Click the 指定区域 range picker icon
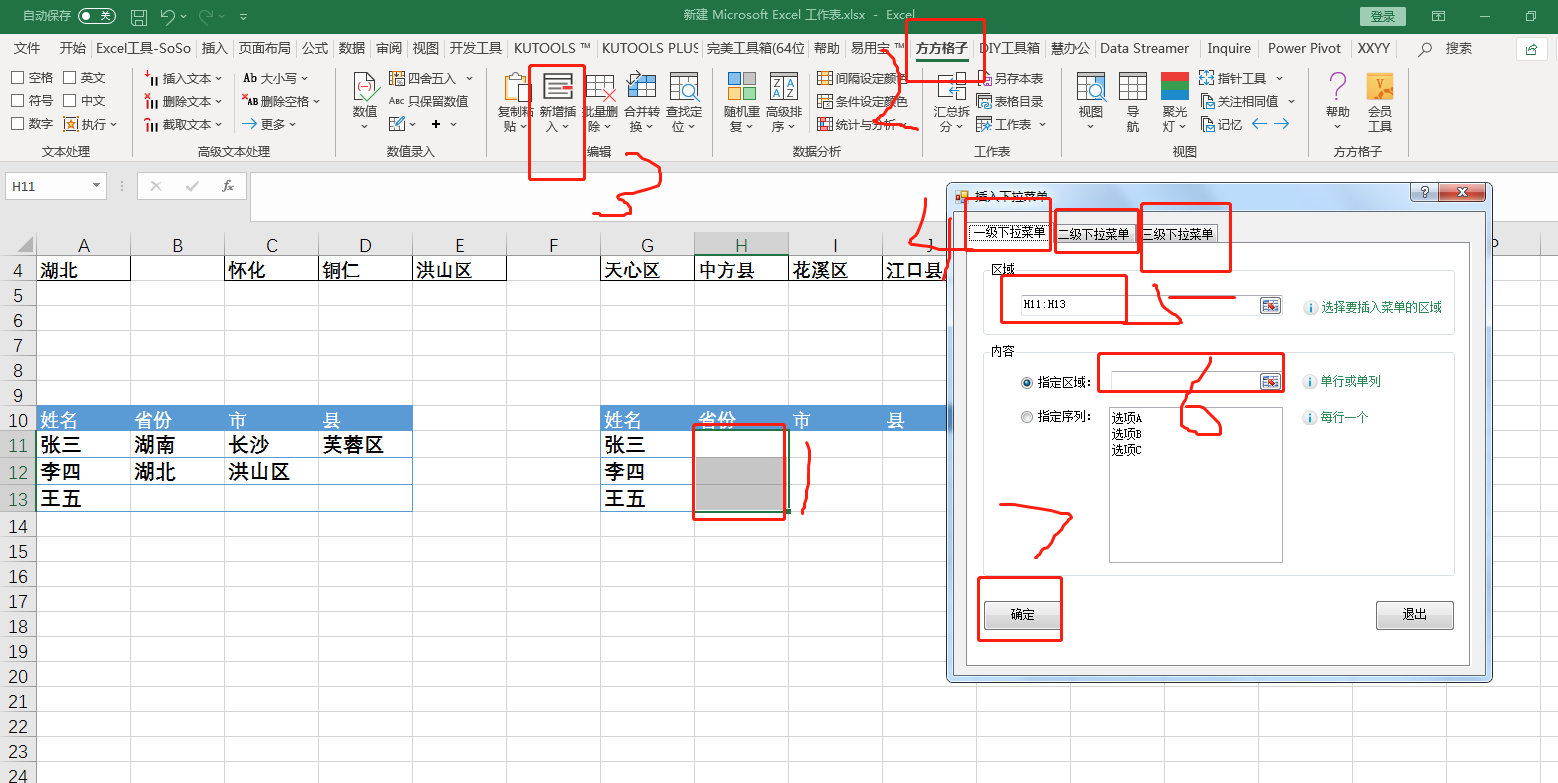Screen dimensions: 1558x783 (1270, 381)
